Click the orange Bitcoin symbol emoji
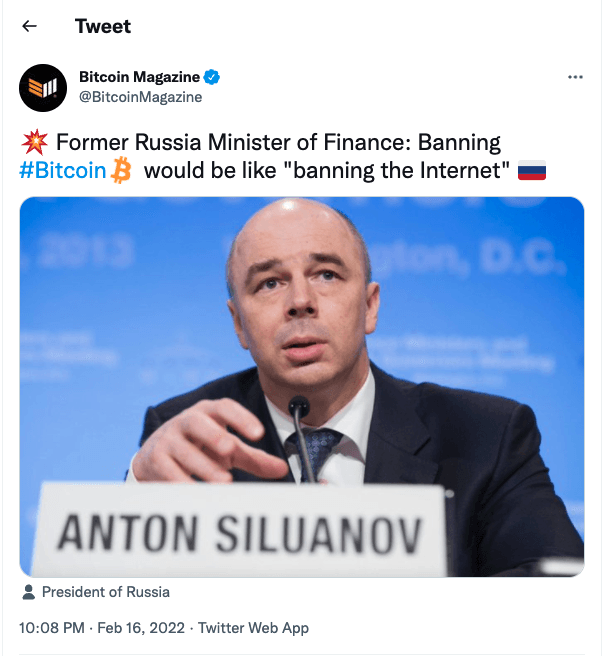 [x=122, y=171]
